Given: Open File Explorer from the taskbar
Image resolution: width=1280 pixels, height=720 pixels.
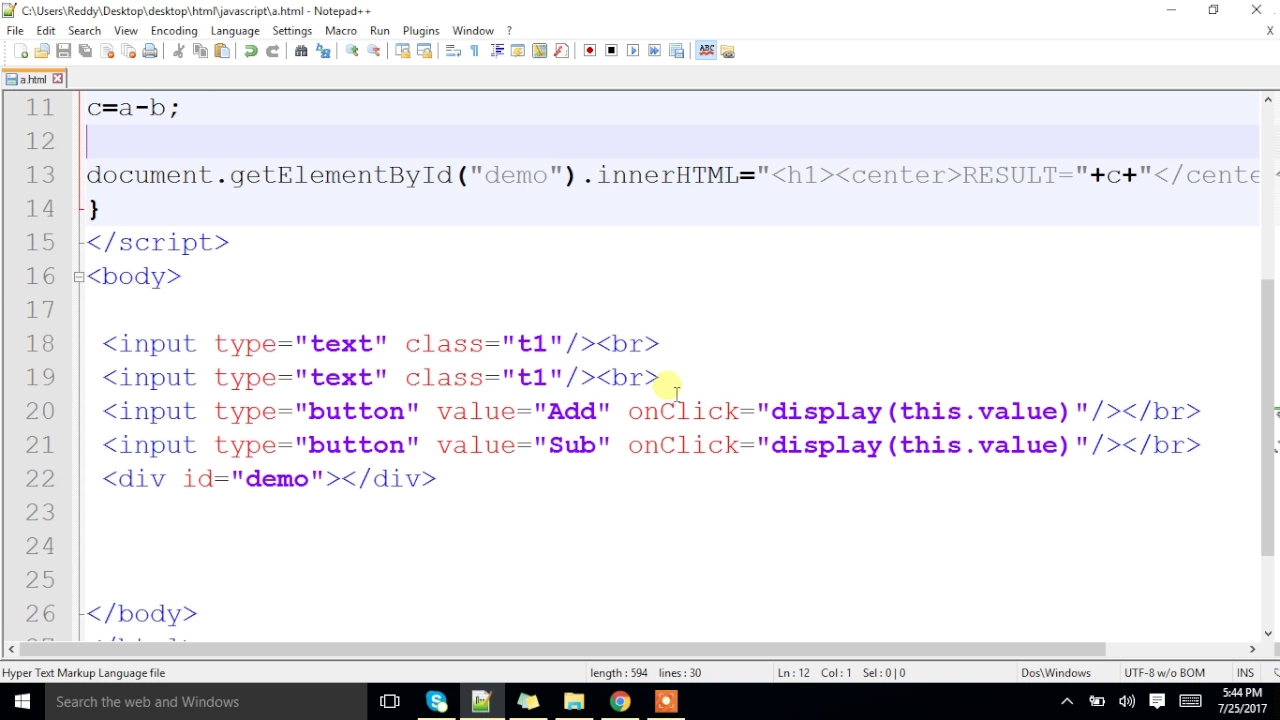Looking at the screenshot, I should tap(574, 702).
